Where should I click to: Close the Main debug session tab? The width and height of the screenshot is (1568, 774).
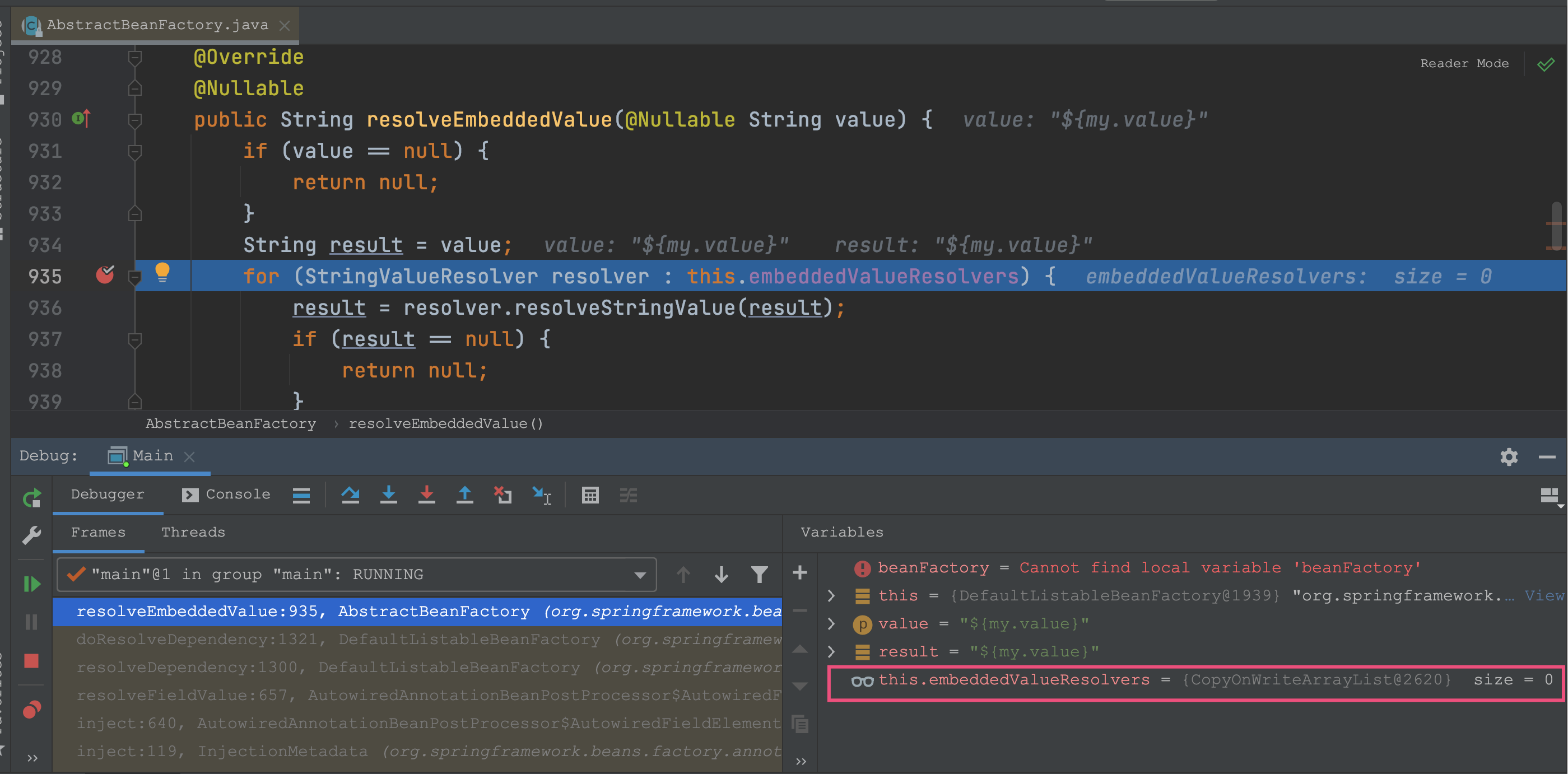[x=189, y=456]
